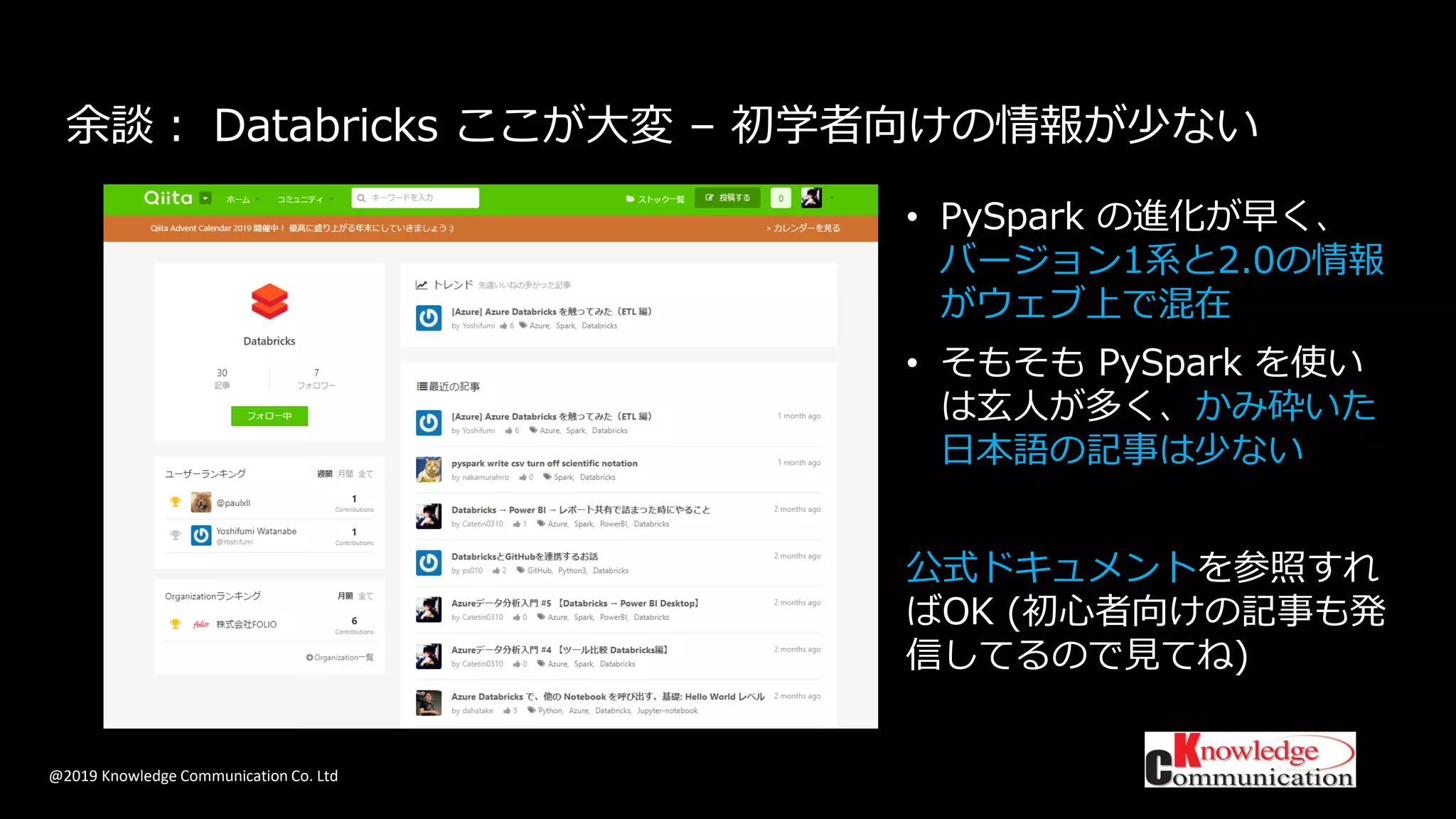Open 株式会社FOLIO organization link

point(247,624)
